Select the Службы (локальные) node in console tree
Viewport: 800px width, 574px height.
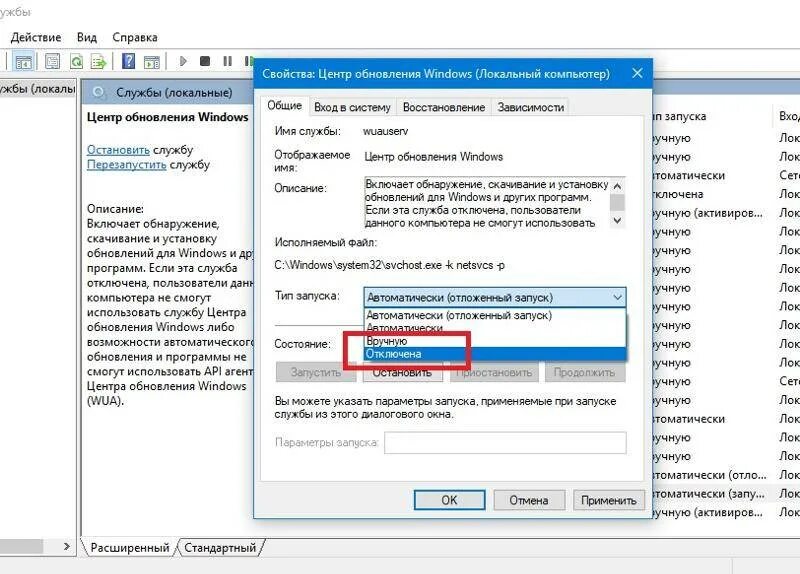[37, 89]
